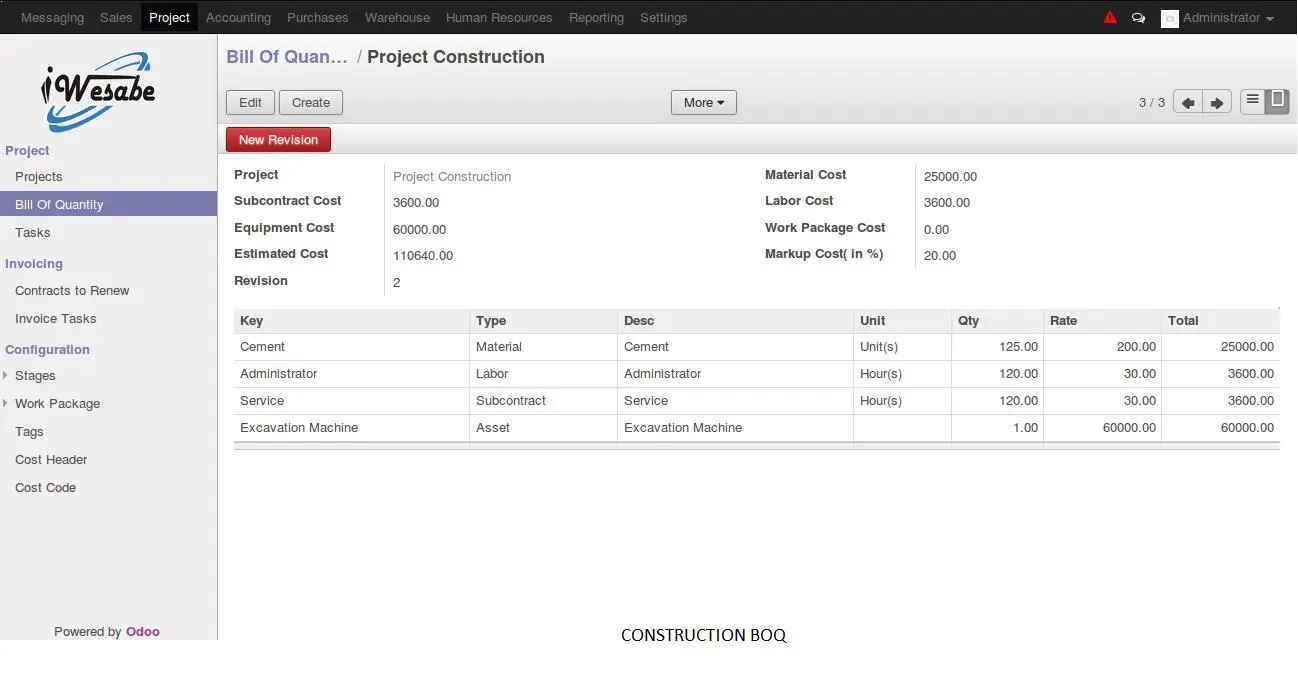
Task: Go to previous record with left arrow
Action: [1187, 103]
